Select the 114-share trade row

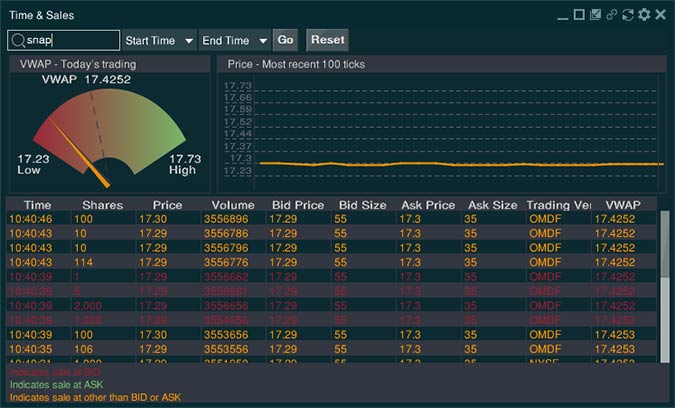330,262
